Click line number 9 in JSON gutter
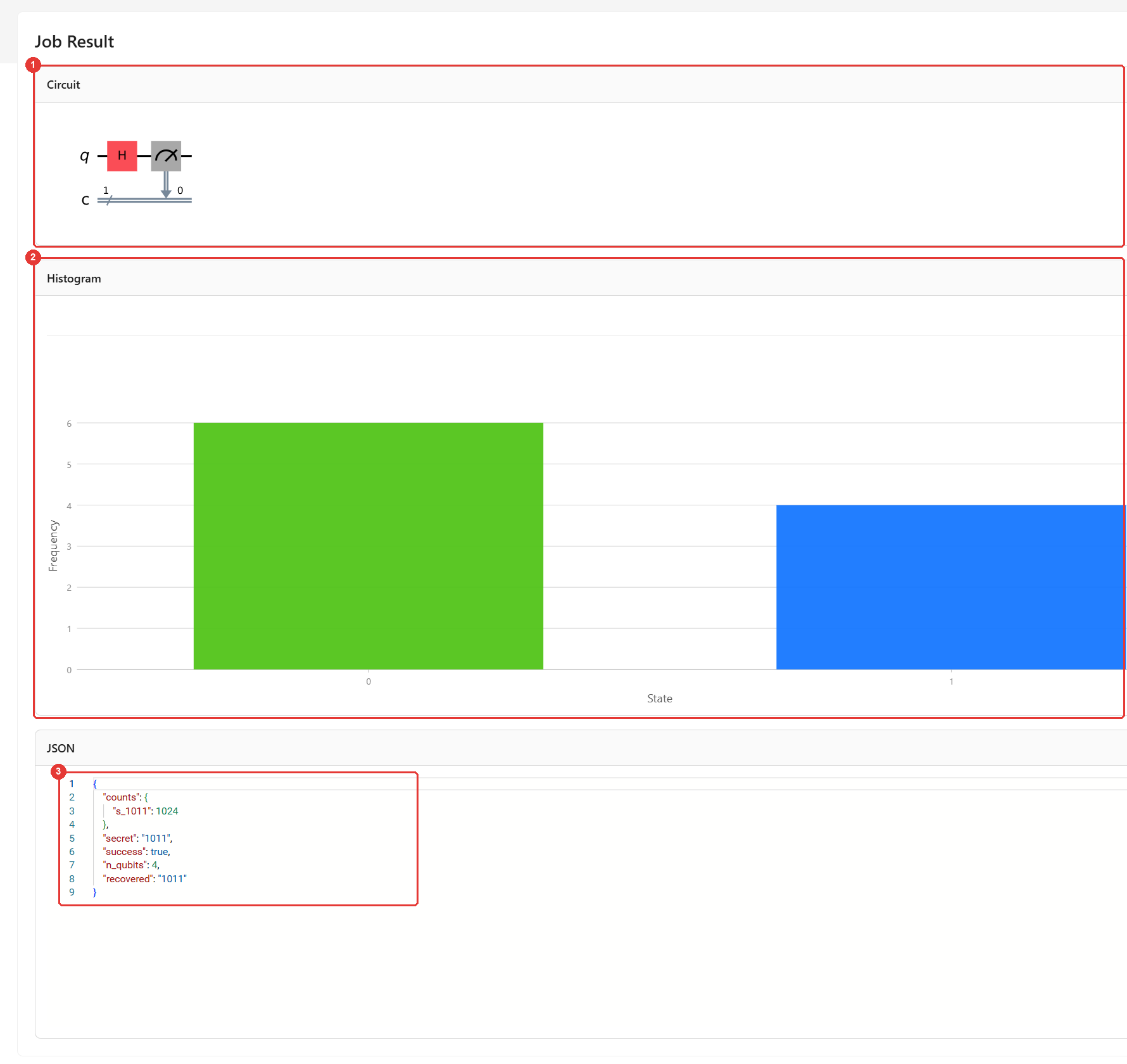This screenshot has width=1127, height=1064. coord(72,892)
